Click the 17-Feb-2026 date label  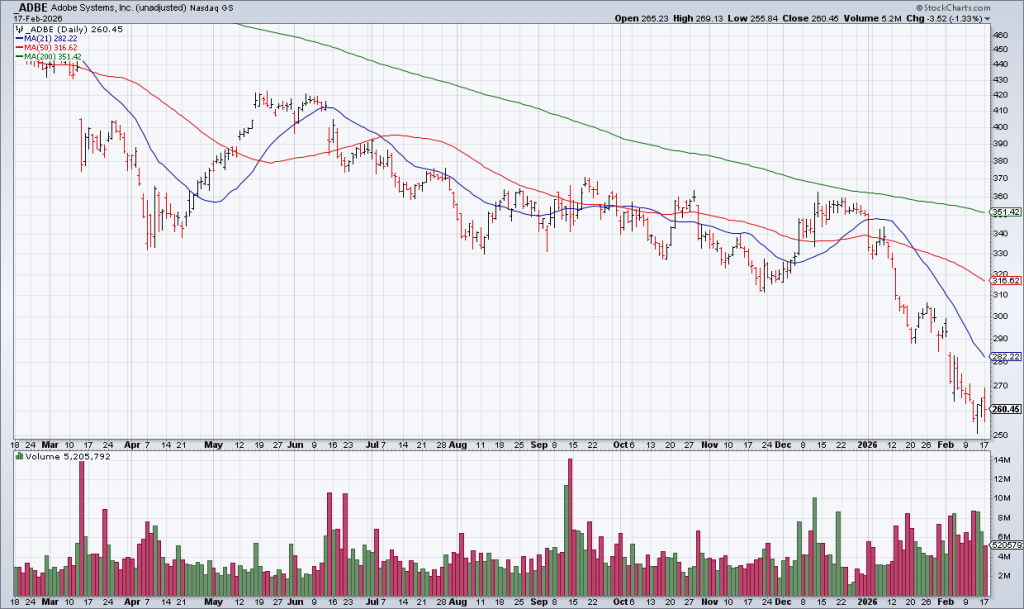38,18
